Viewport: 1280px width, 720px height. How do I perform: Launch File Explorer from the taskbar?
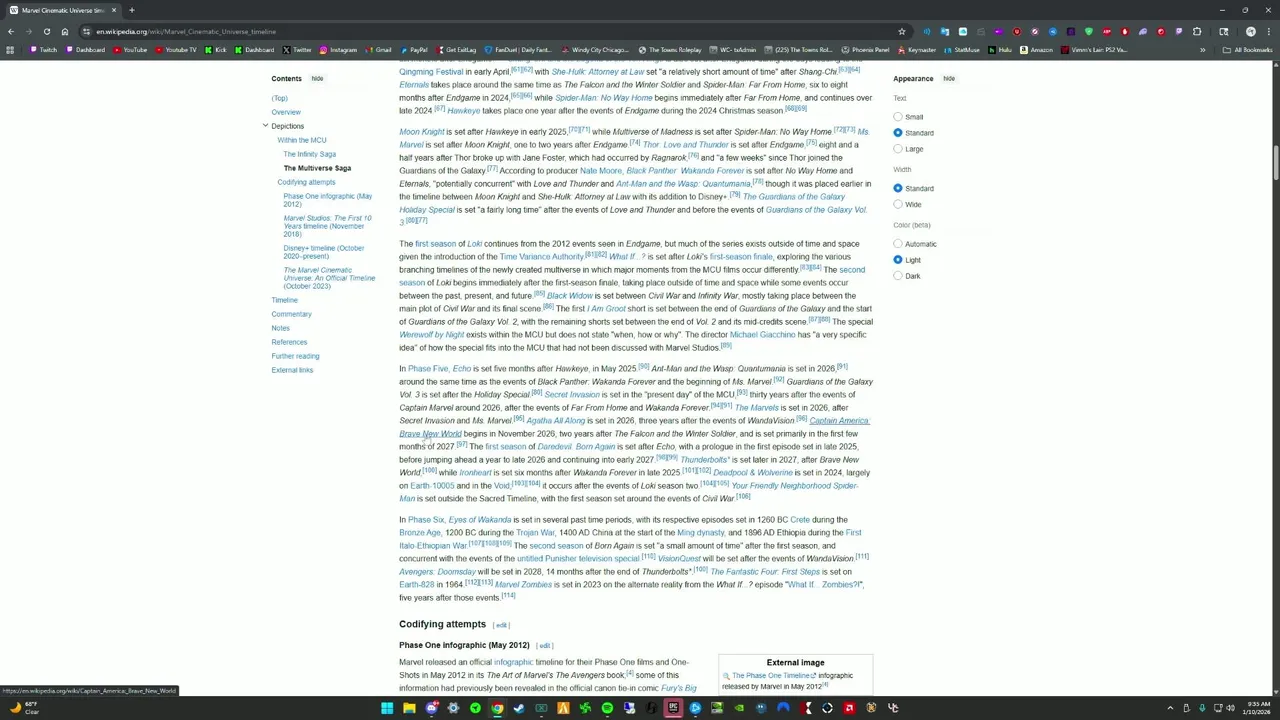click(x=409, y=708)
